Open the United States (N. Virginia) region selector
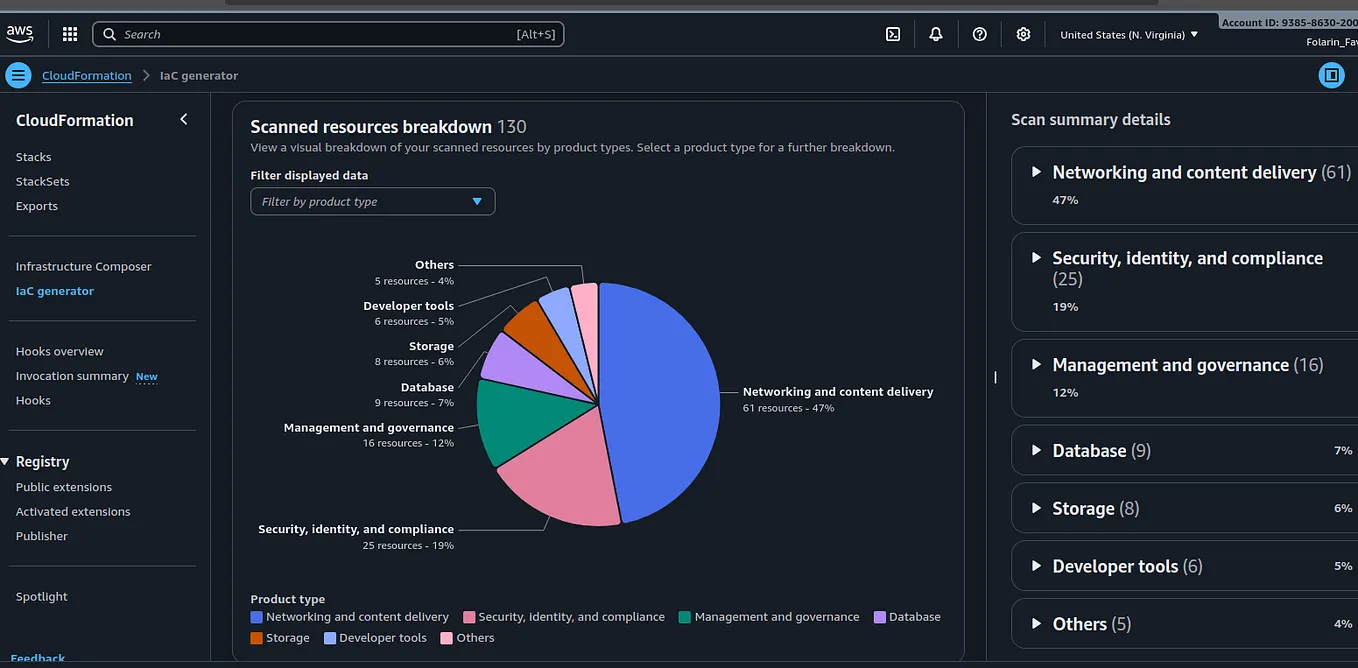Viewport: 1358px width, 668px height. 1130,33
